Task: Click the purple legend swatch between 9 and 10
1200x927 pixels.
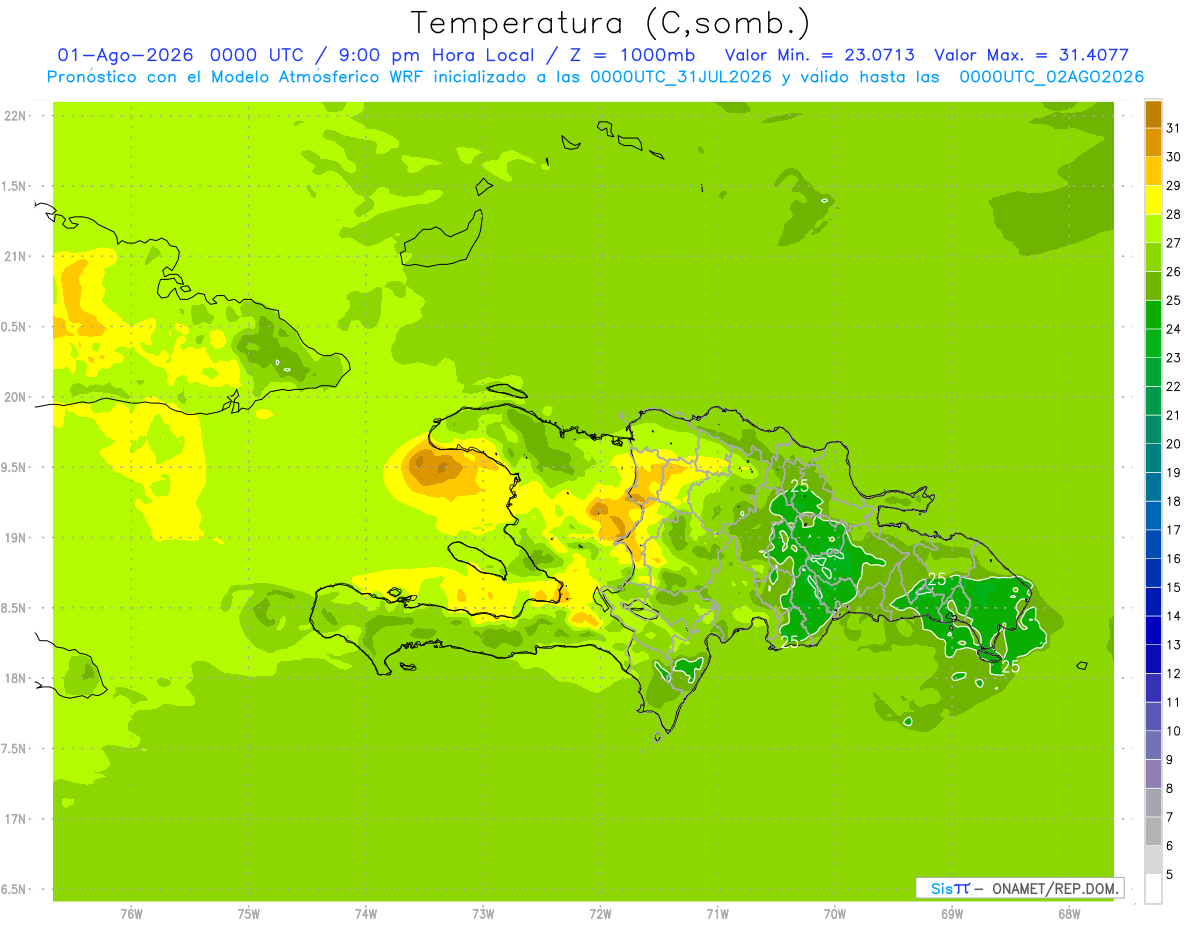Action: tap(1153, 745)
